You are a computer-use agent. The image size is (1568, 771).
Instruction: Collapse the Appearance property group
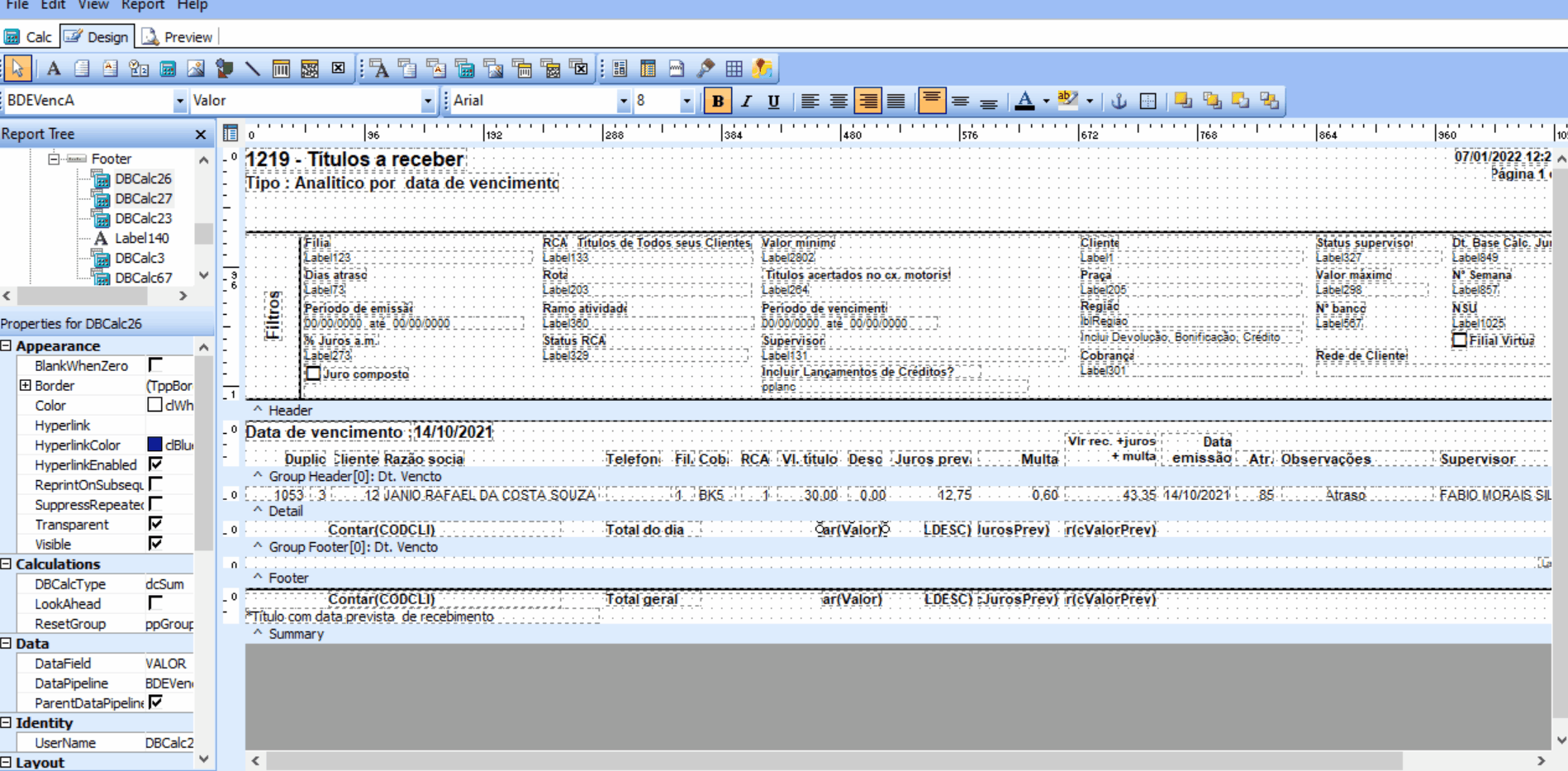click(x=7, y=346)
